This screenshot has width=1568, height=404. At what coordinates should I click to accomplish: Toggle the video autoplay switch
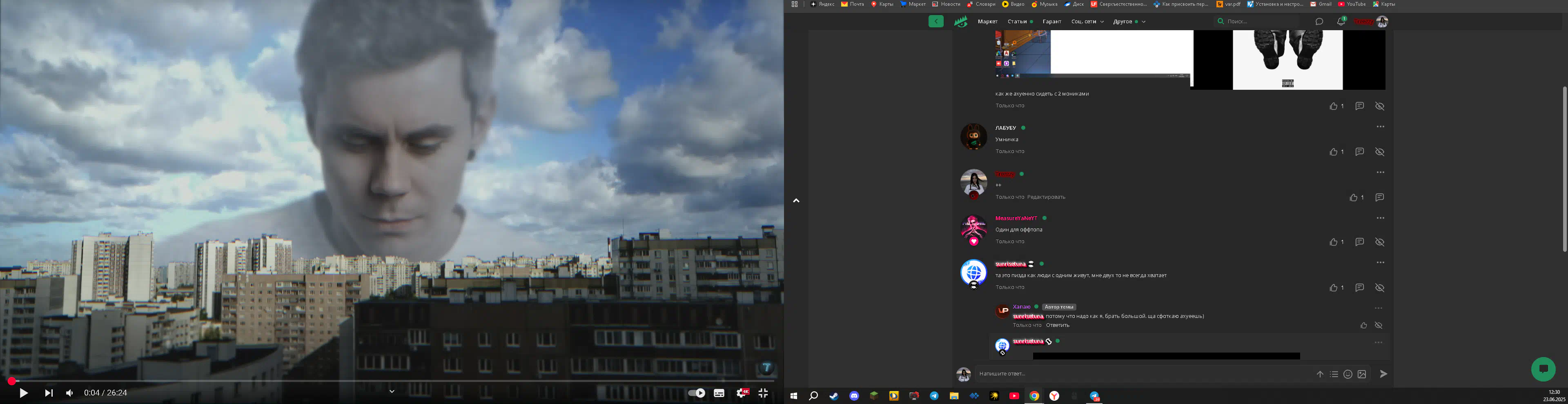696,393
